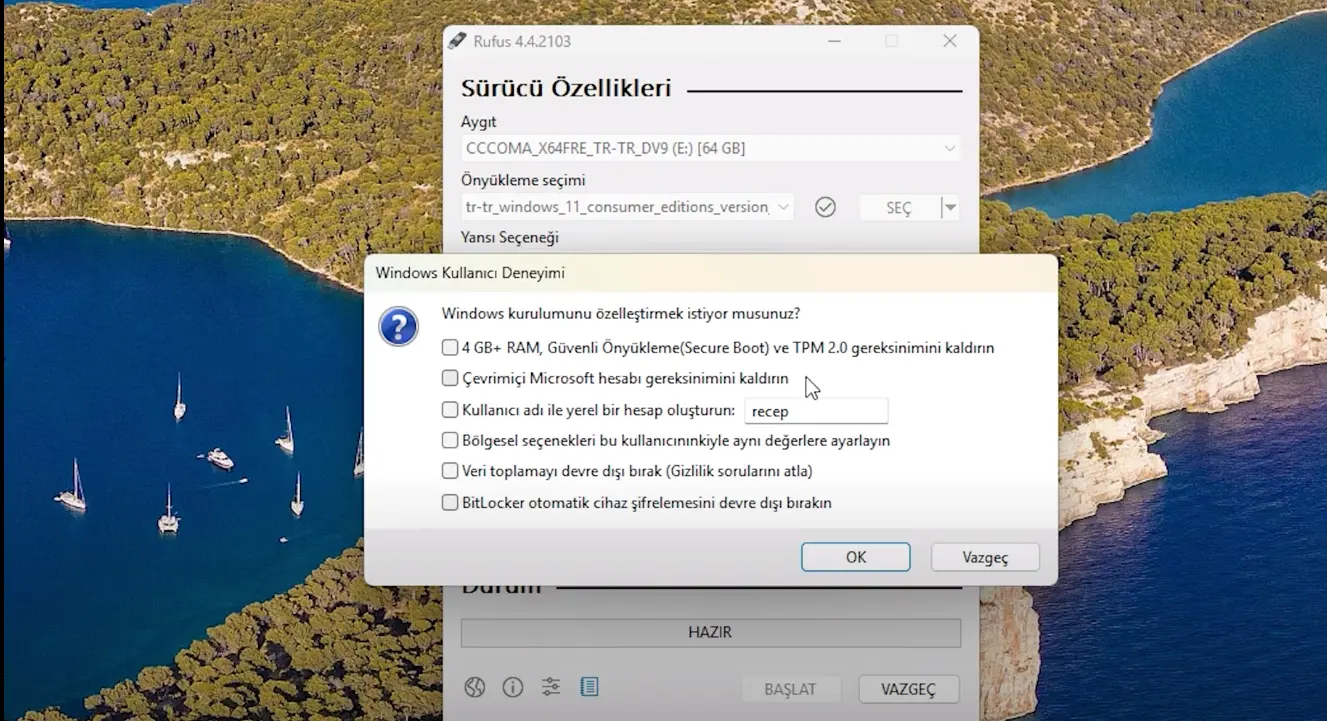Click the username field containing recep
The image size is (1327, 721).
(x=816, y=411)
